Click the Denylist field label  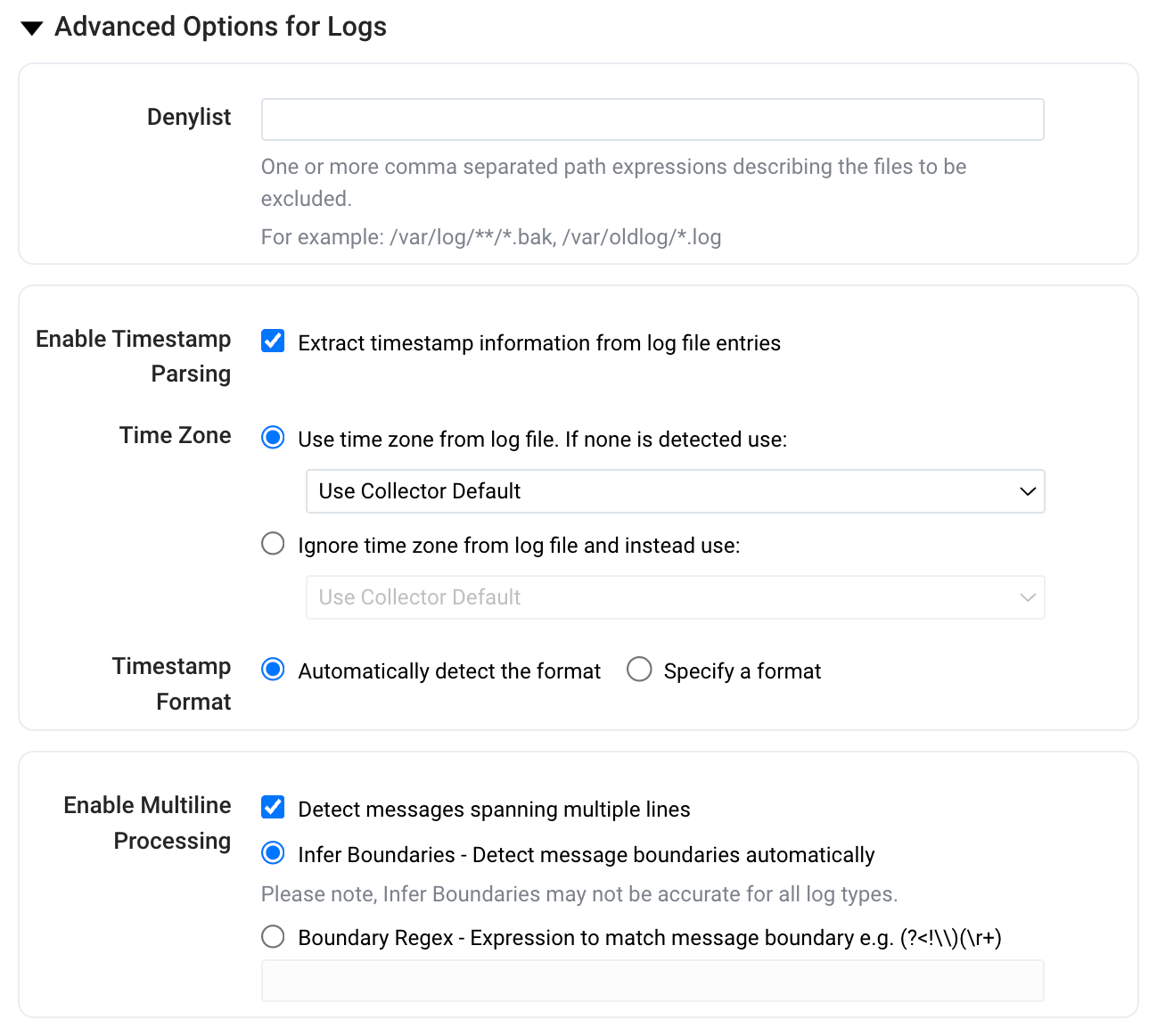click(188, 117)
